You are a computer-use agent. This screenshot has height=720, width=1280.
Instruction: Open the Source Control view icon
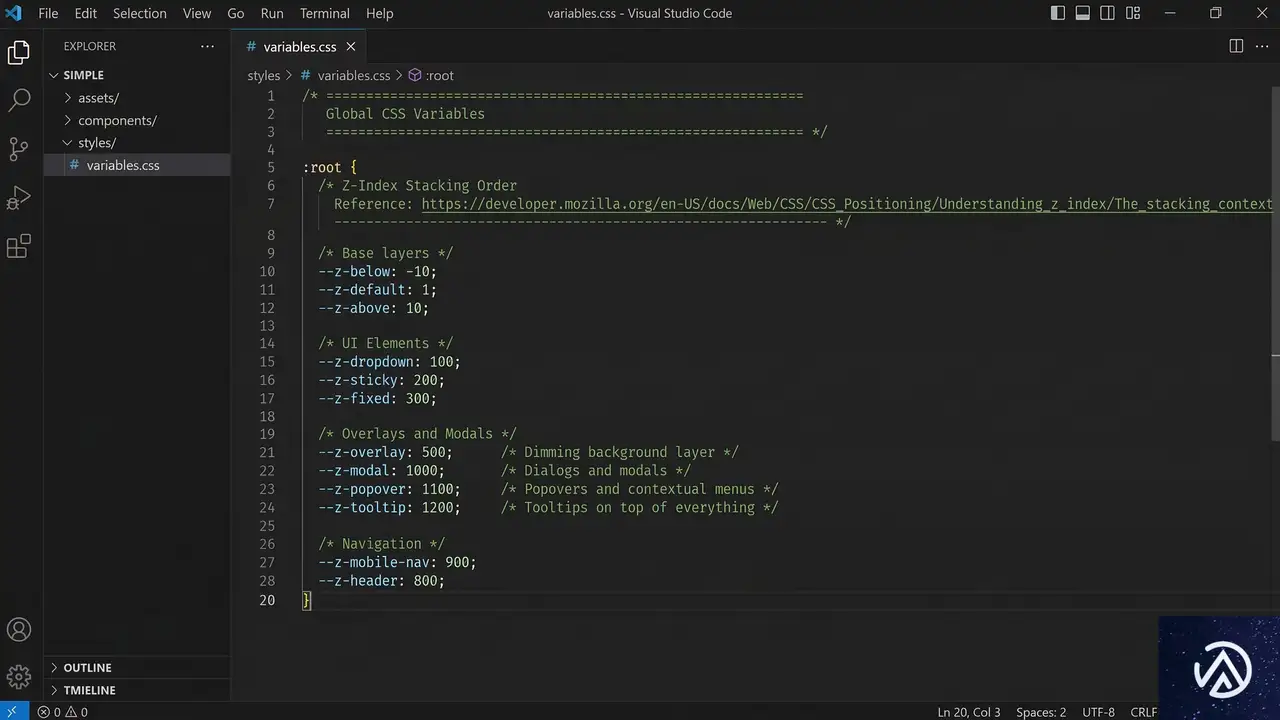[19, 149]
